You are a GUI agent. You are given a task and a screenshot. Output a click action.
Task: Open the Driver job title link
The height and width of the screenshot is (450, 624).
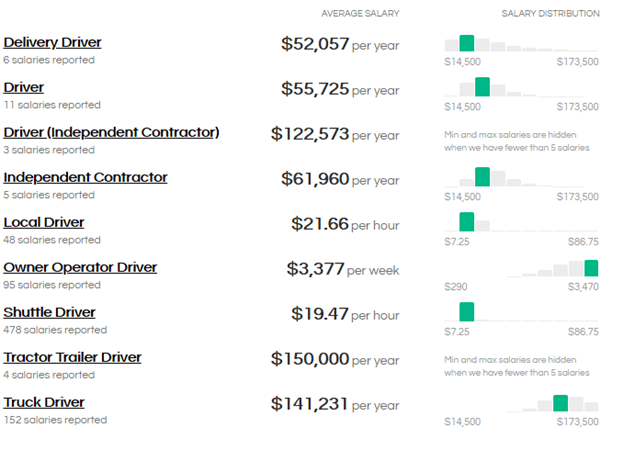coord(23,88)
